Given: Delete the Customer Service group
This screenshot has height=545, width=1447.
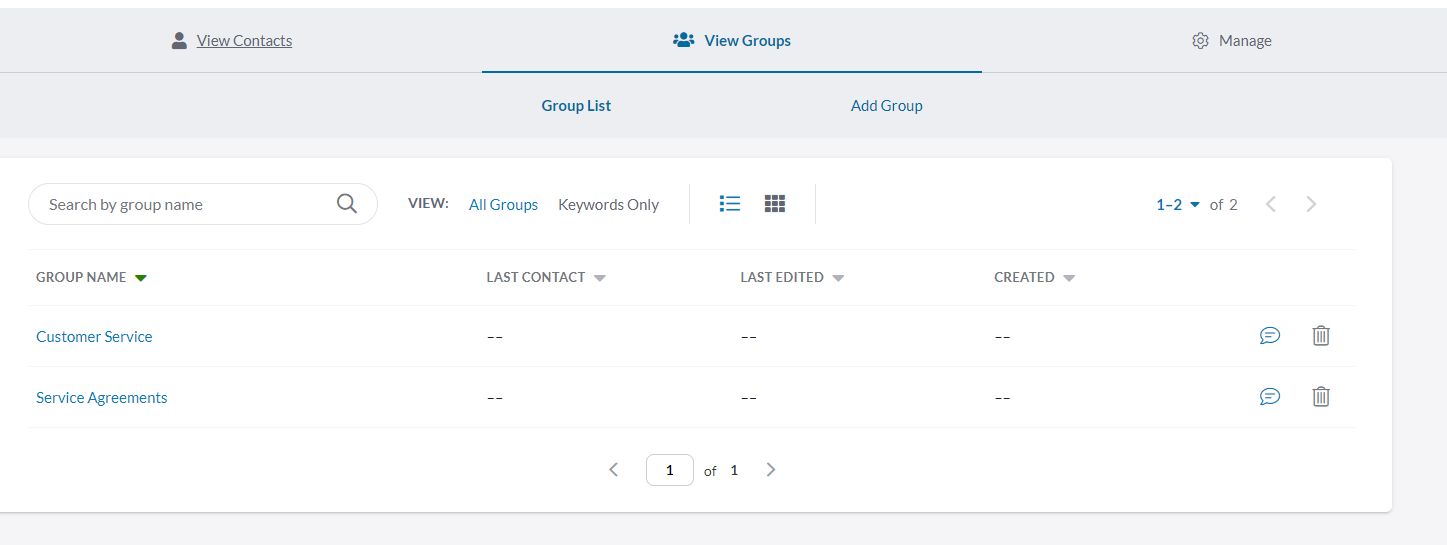Looking at the screenshot, I should point(1321,336).
